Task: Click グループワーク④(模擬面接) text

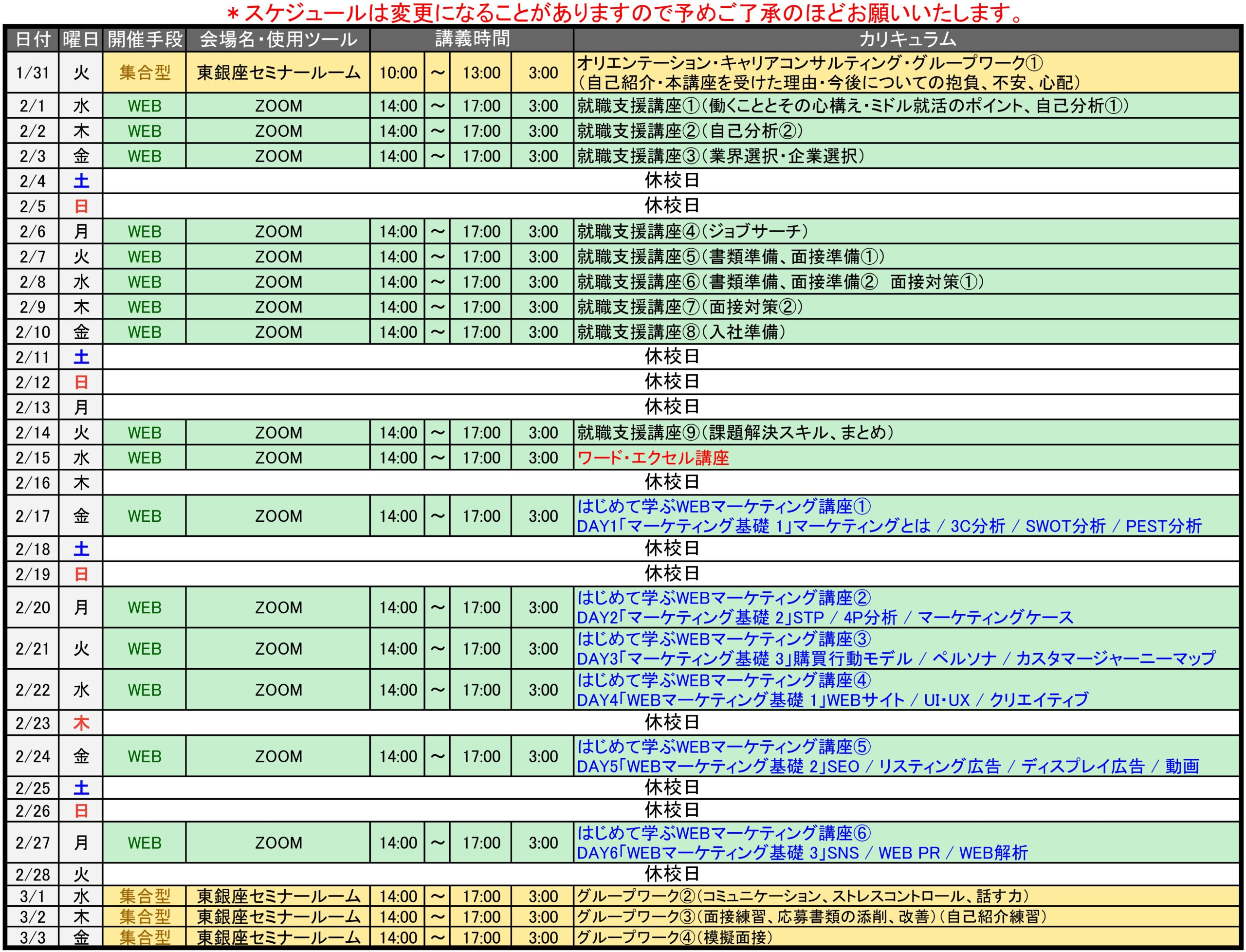Action: 674,938
